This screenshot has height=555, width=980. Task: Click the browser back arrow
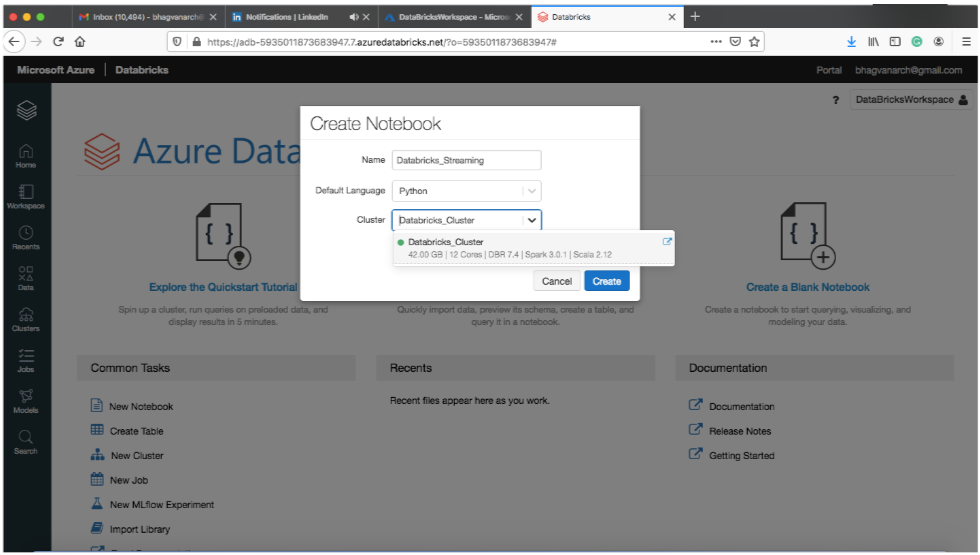(x=14, y=42)
